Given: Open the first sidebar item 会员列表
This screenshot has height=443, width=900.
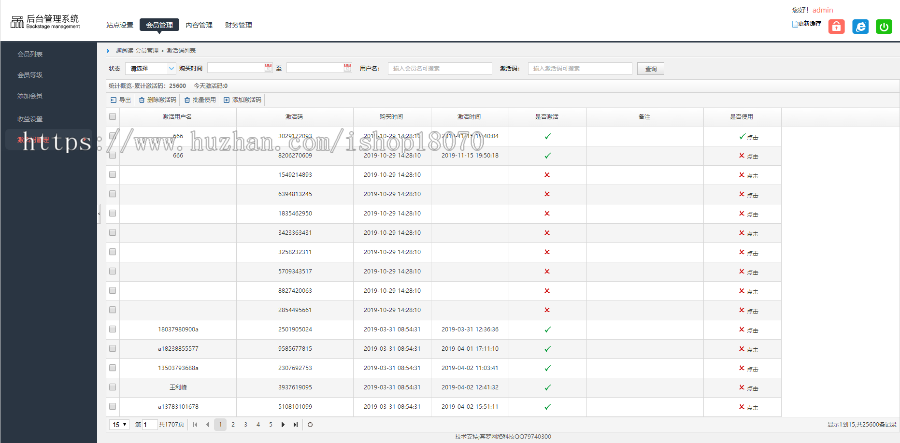Looking at the screenshot, I should 30,54.
